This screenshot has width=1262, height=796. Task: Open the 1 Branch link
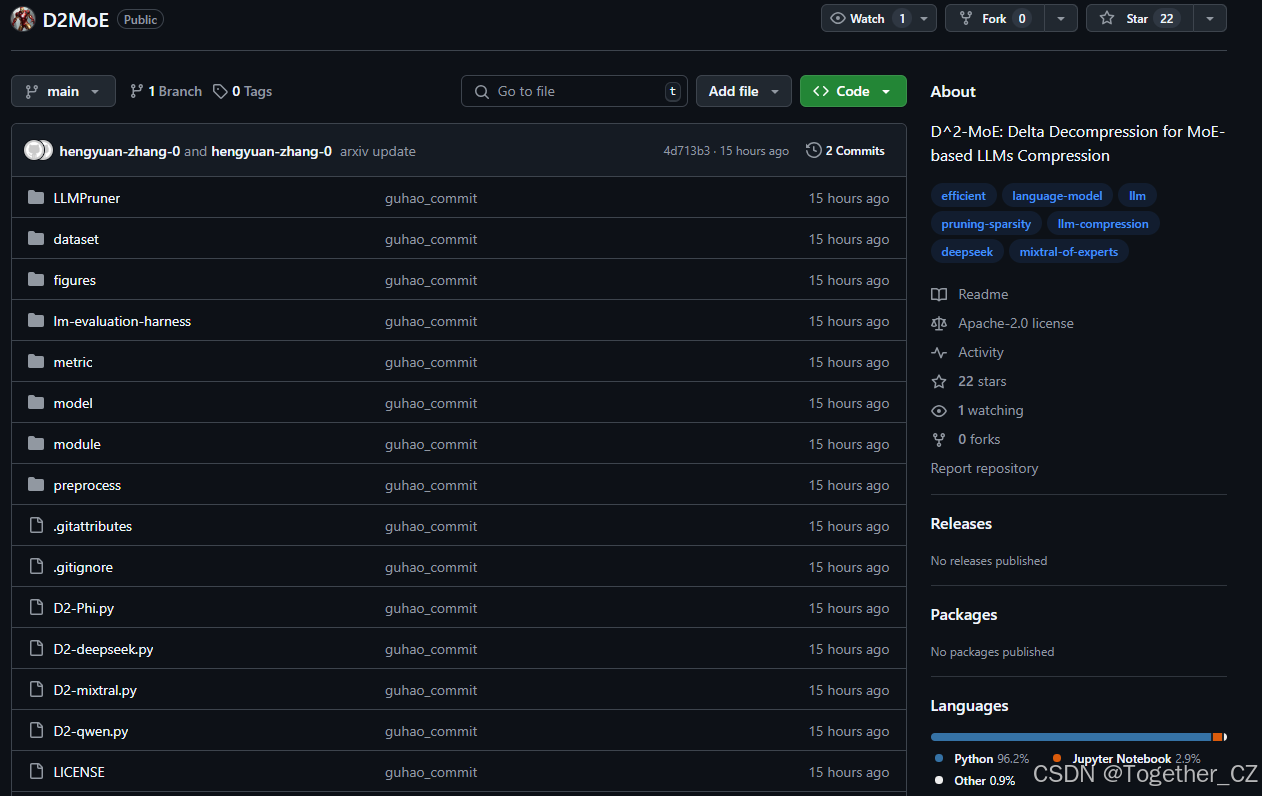(x=166, y=91)
